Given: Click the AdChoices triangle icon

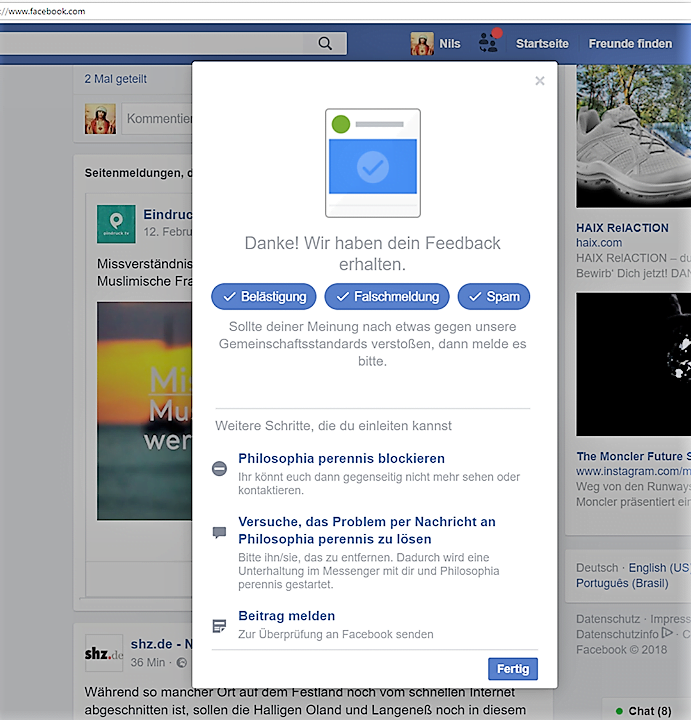Looking at the screenshot, I should (667, 633).
